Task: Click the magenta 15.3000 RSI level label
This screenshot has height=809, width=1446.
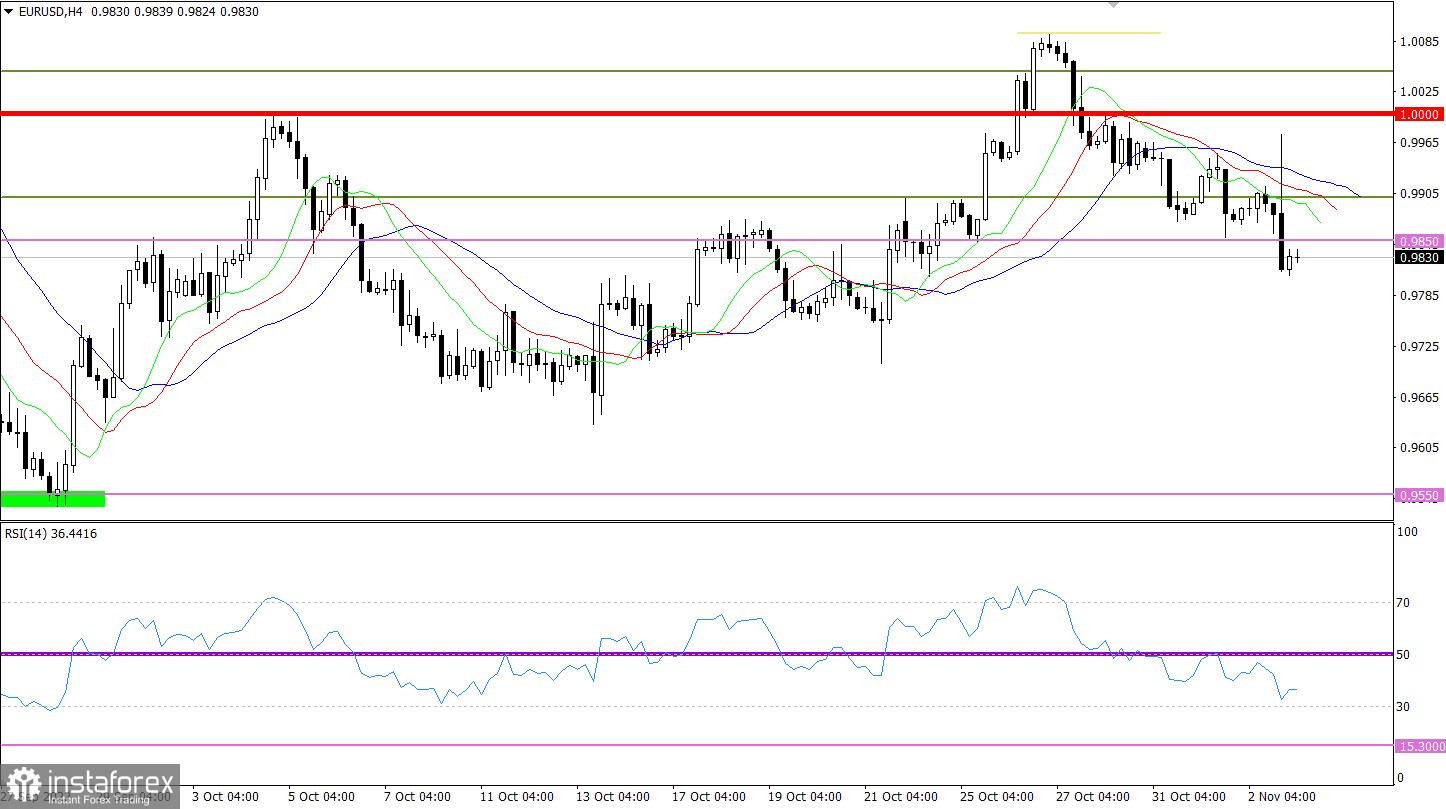Action: [1419, 746]
